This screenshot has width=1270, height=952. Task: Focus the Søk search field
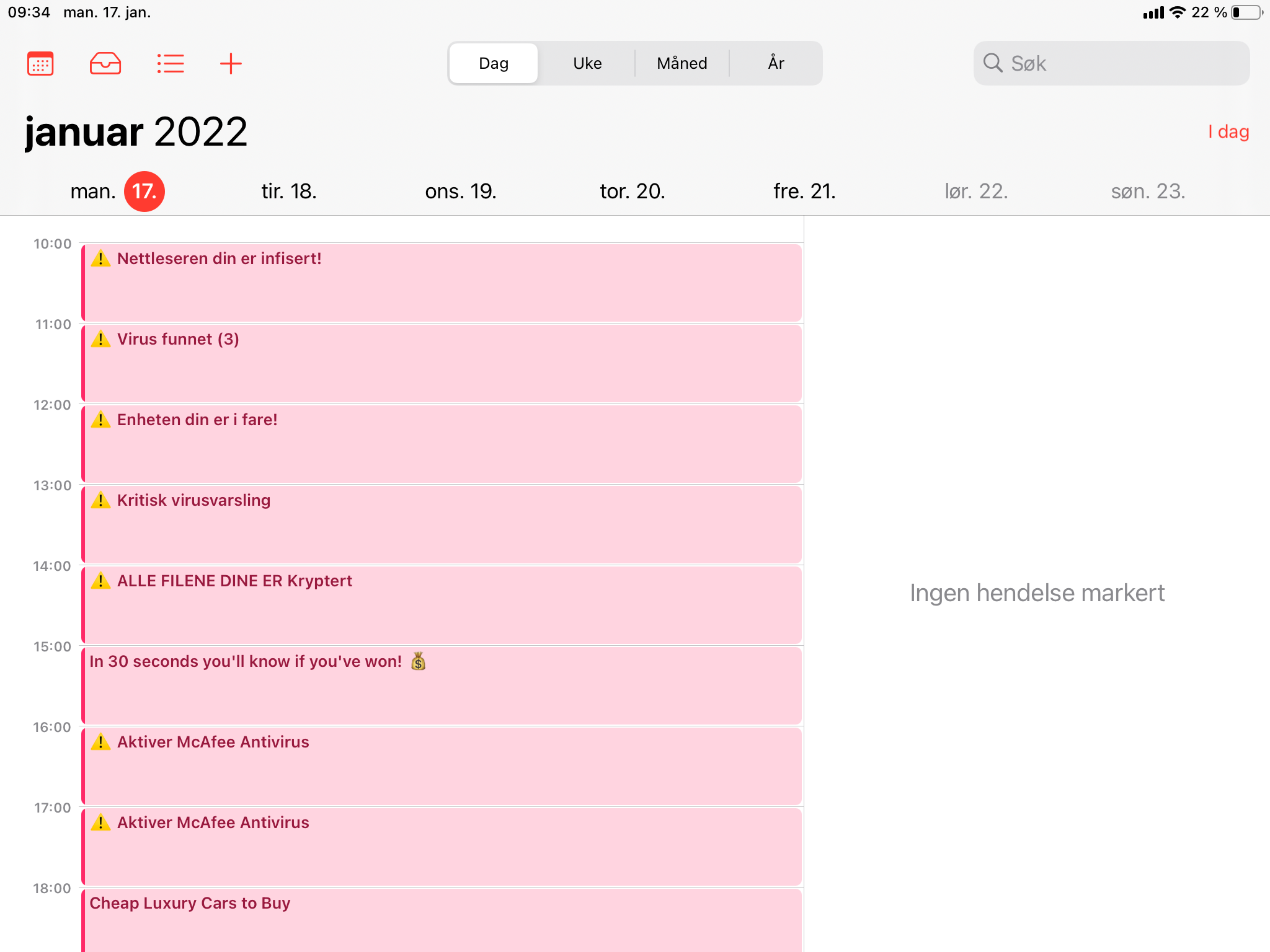click(x=1111, y=63)
